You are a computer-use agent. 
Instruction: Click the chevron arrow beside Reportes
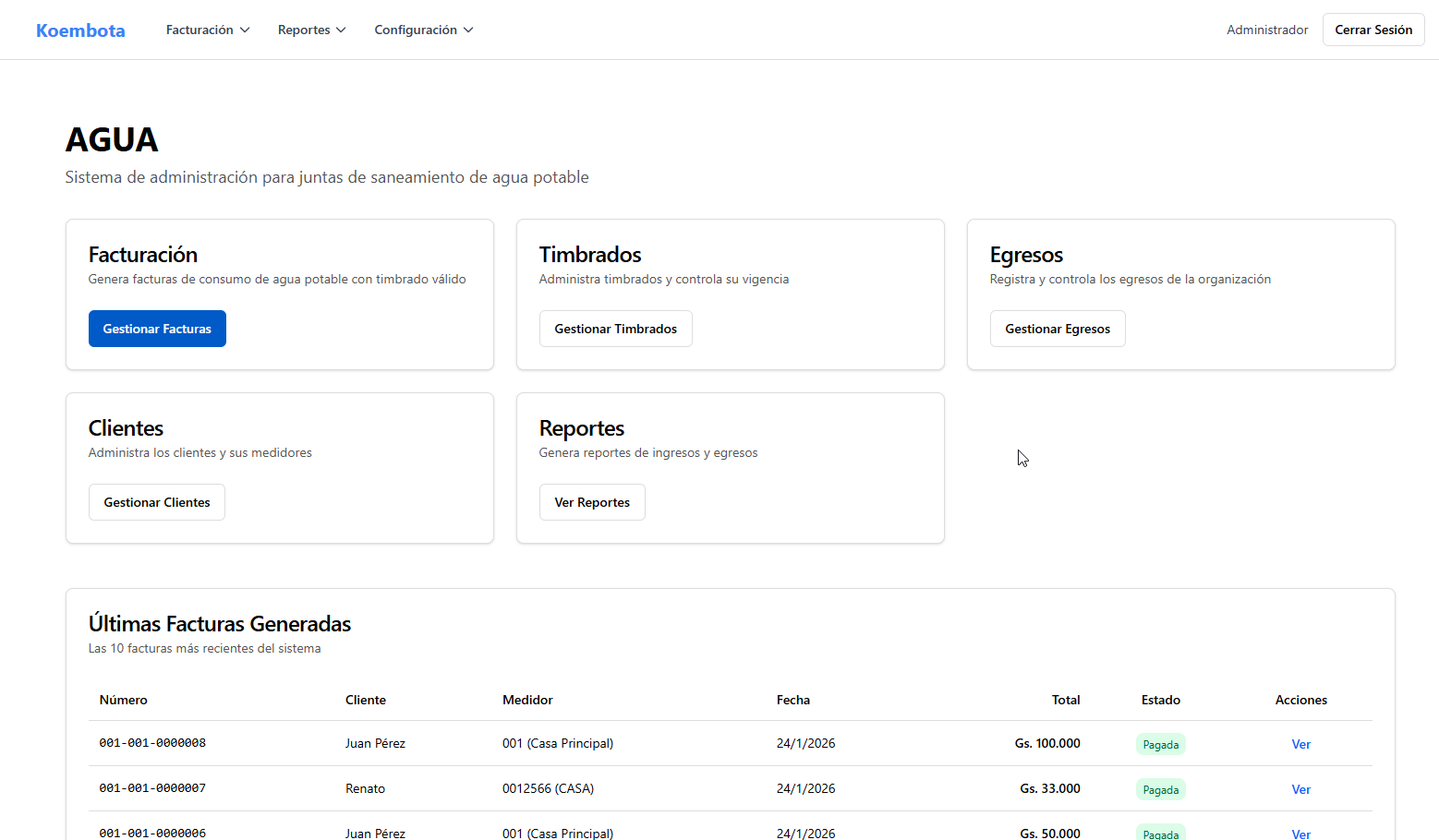341,30
